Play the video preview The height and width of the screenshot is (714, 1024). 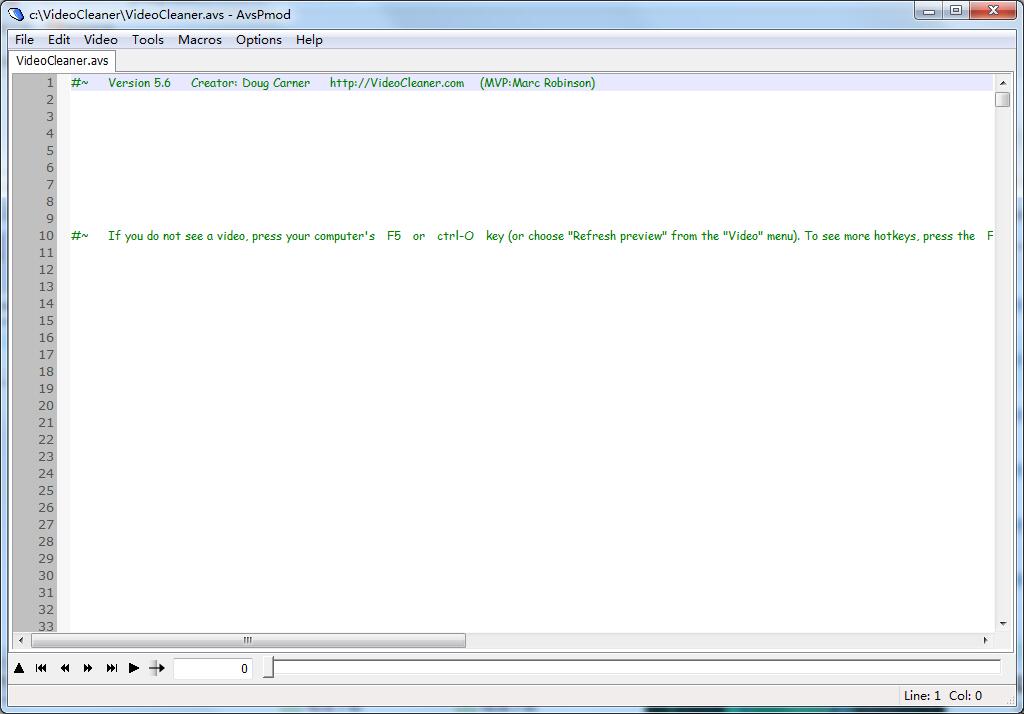[x=134, y=668]
